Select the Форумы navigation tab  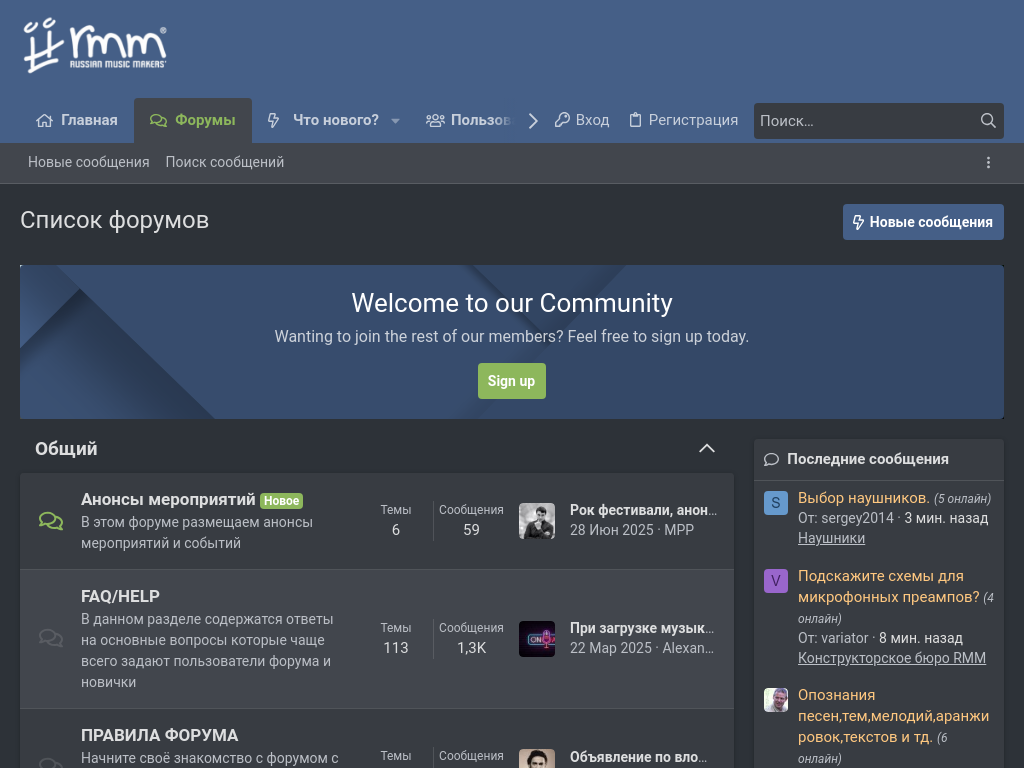(x=193, y=121)
